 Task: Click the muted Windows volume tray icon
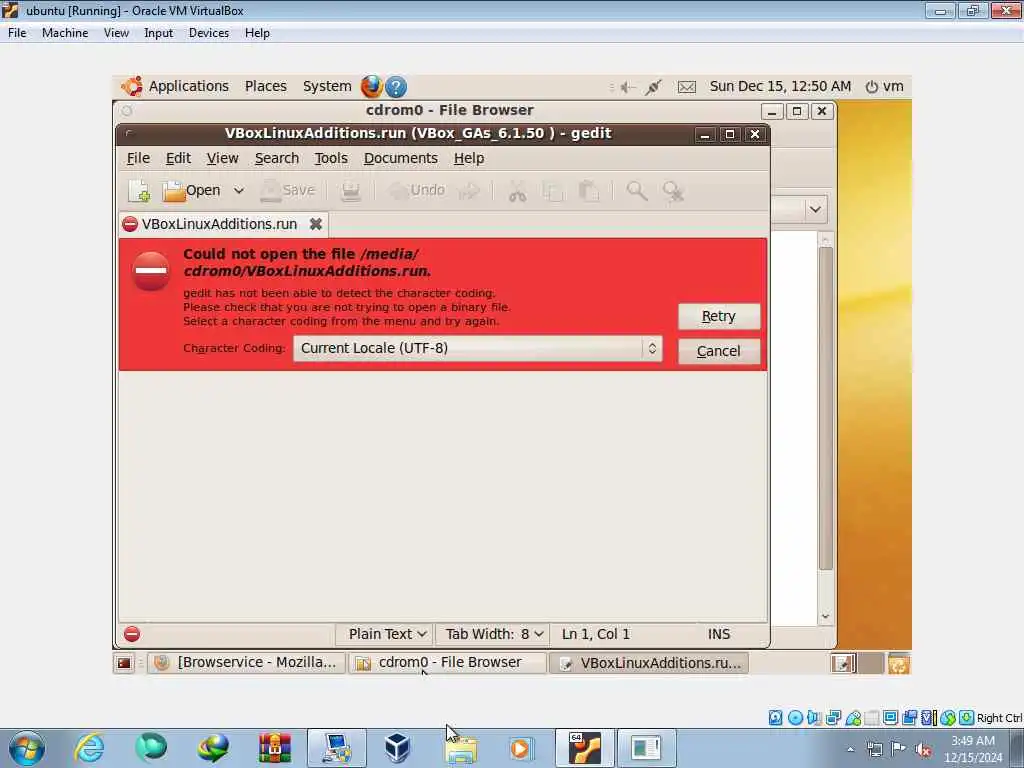(923, 750)
